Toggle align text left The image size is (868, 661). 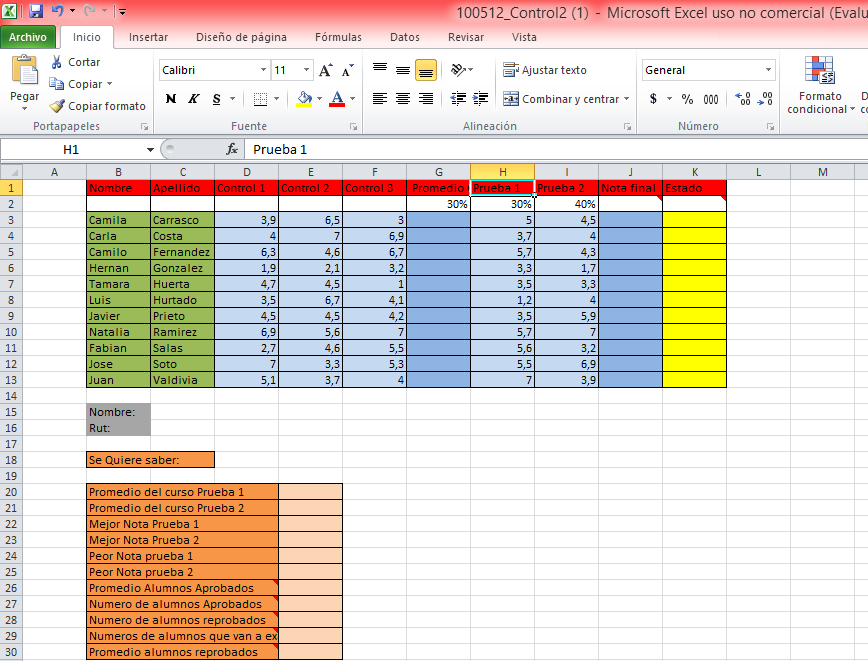380,99
